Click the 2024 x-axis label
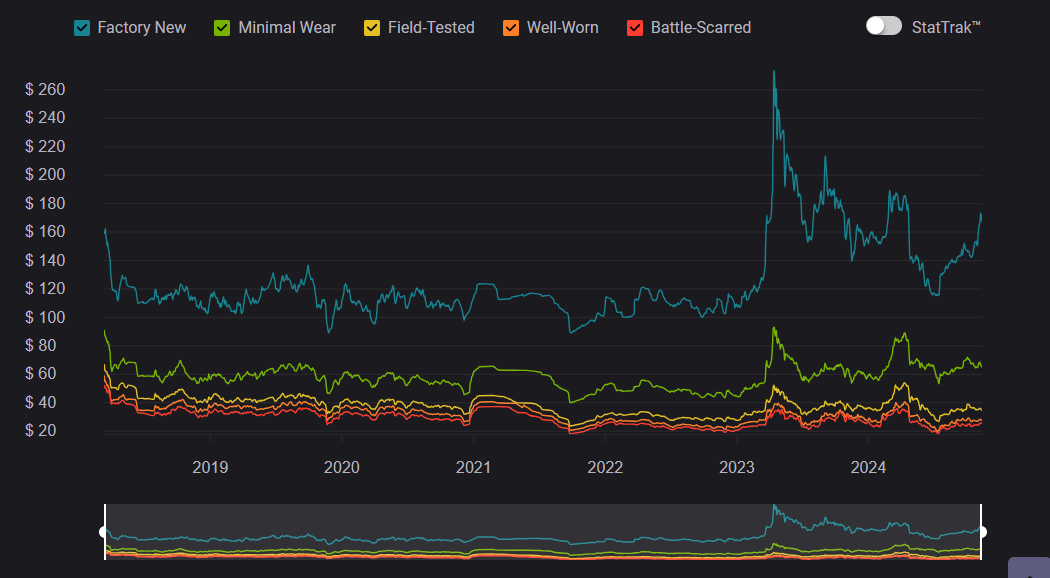Viewport: 1050px width, 578px height. point(868,467)
